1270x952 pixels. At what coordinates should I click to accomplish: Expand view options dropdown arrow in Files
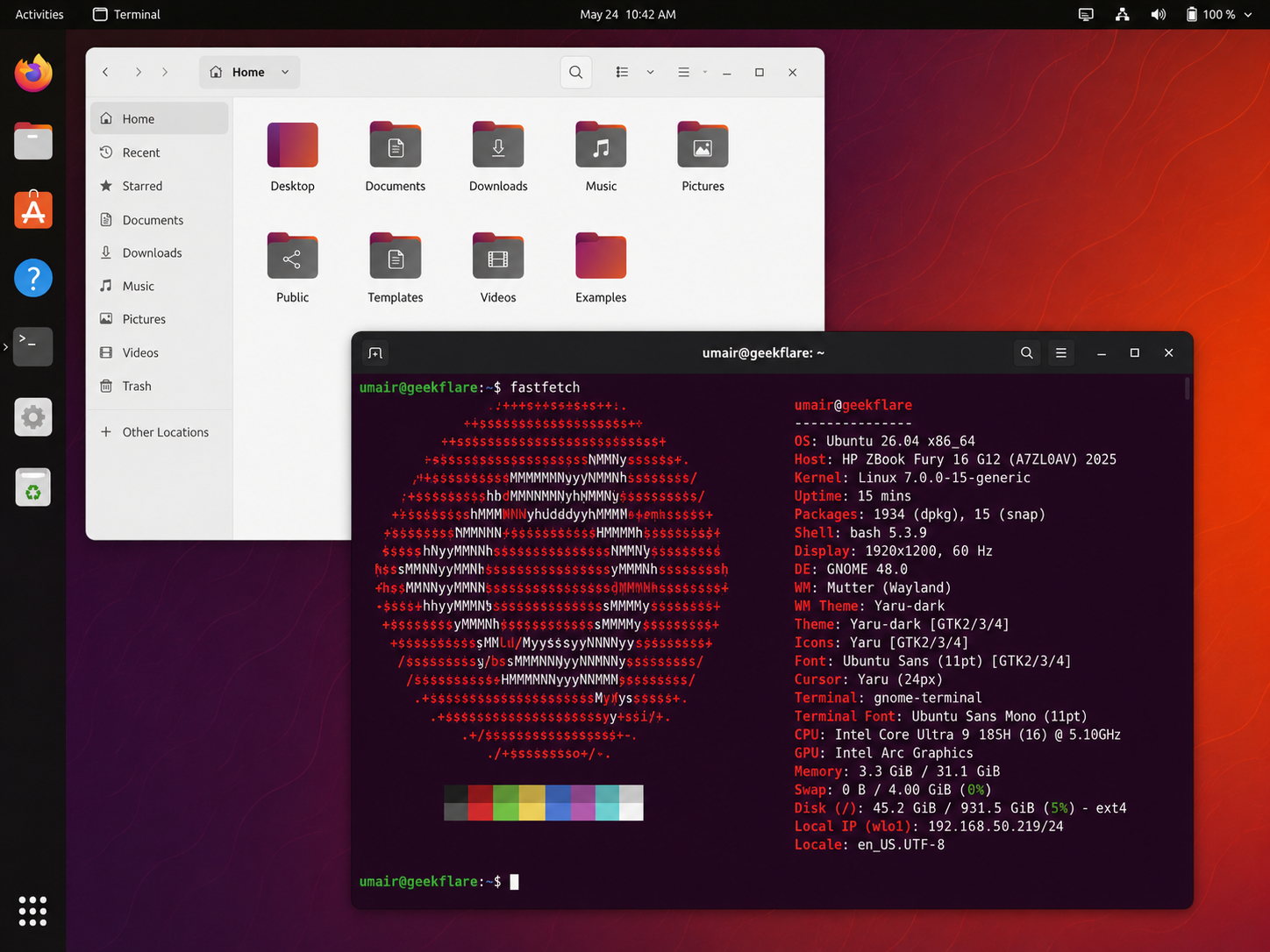[x=650, y=72]
